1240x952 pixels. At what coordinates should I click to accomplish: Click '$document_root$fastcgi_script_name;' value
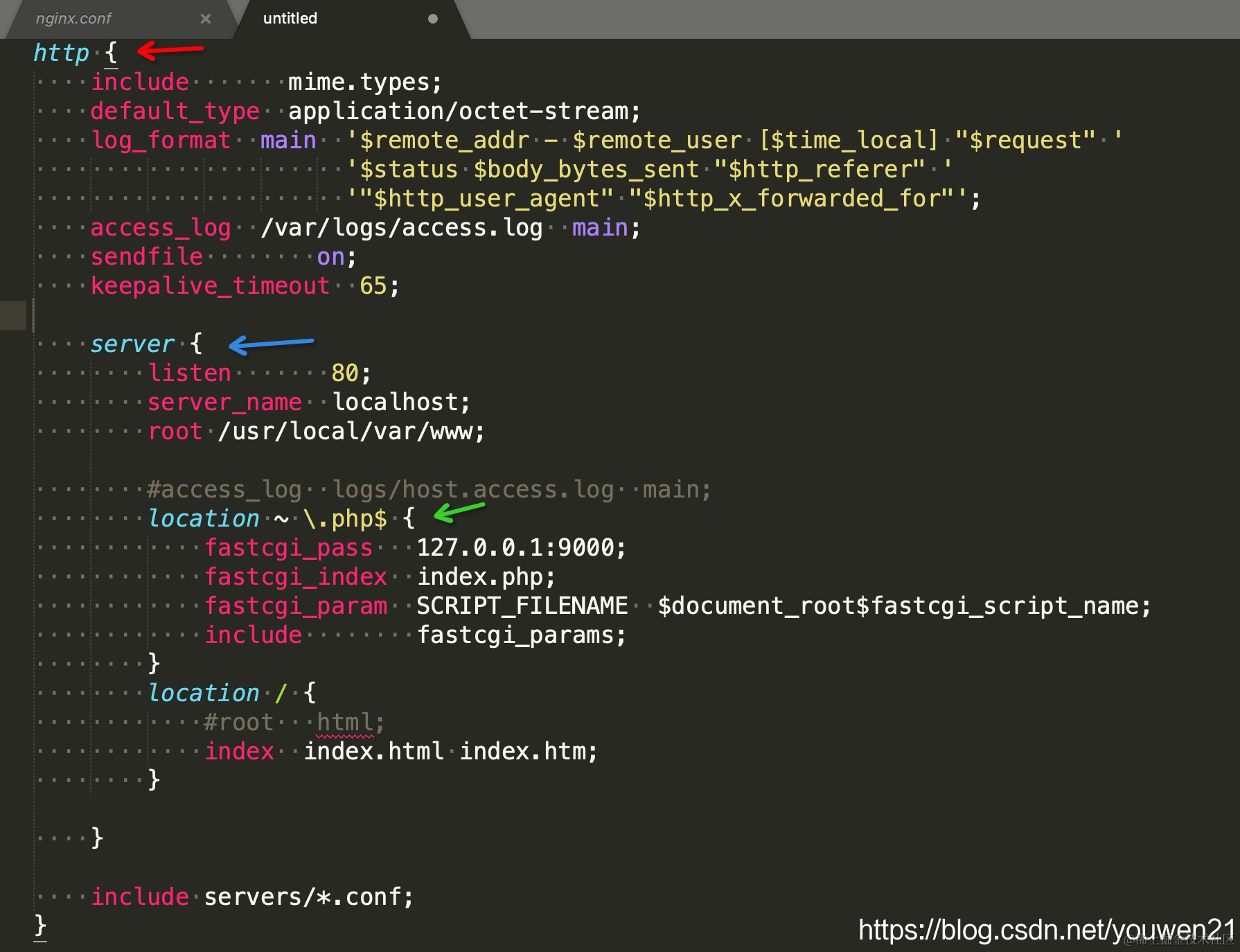[904, 606]
